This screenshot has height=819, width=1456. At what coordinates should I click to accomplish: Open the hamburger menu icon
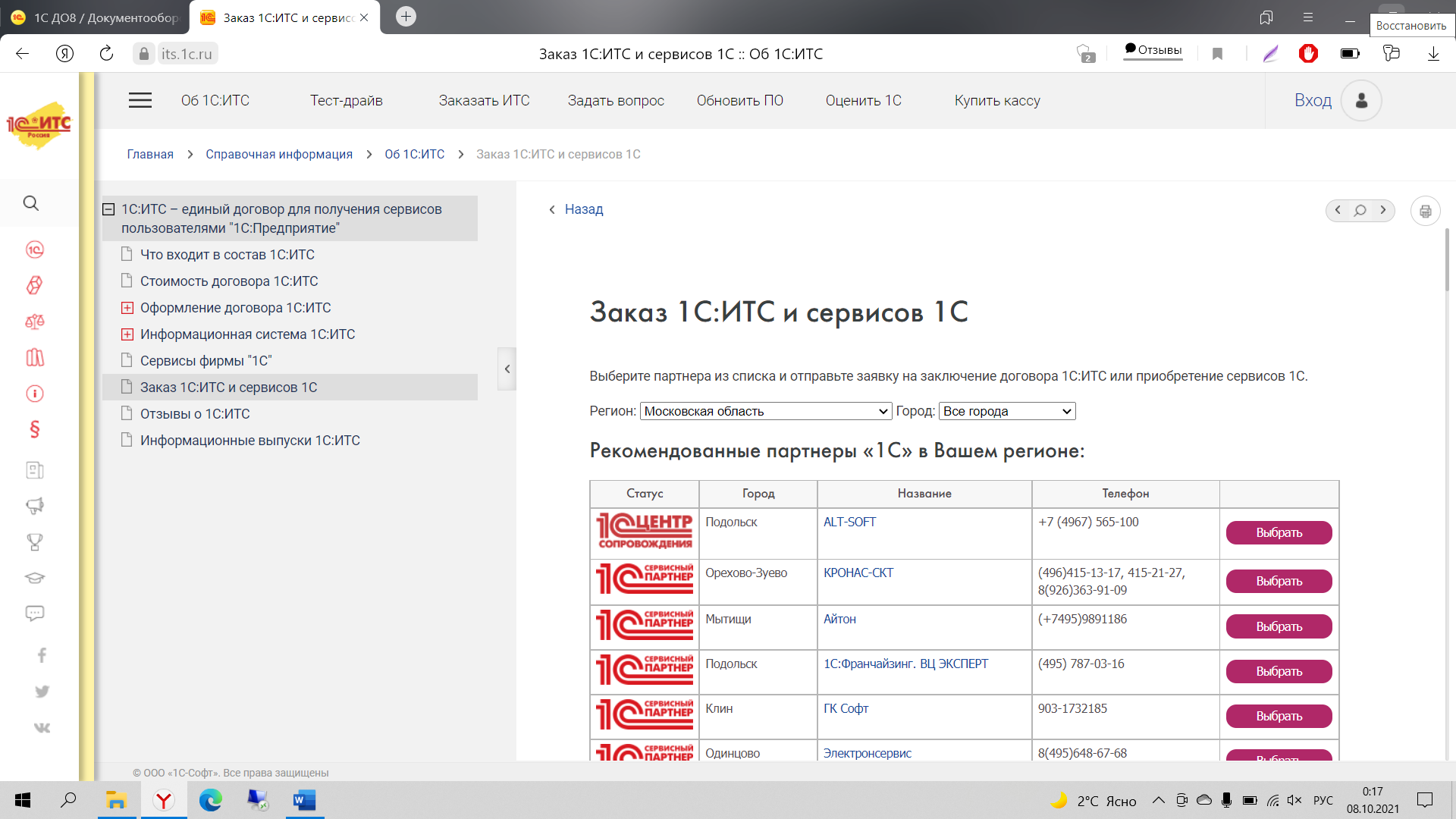140,100
